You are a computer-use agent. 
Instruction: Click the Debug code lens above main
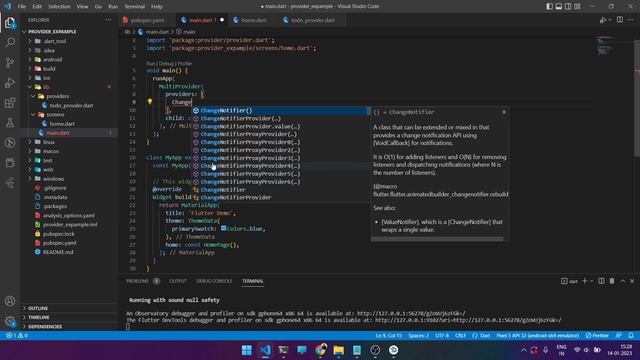166,64
